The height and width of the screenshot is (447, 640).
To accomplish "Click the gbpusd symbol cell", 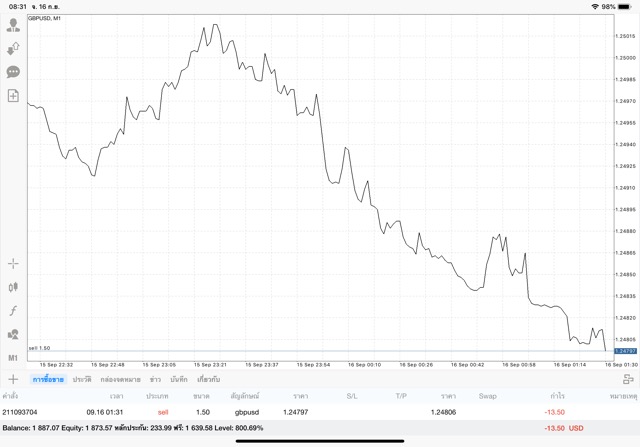I will (x=247, y=412).
